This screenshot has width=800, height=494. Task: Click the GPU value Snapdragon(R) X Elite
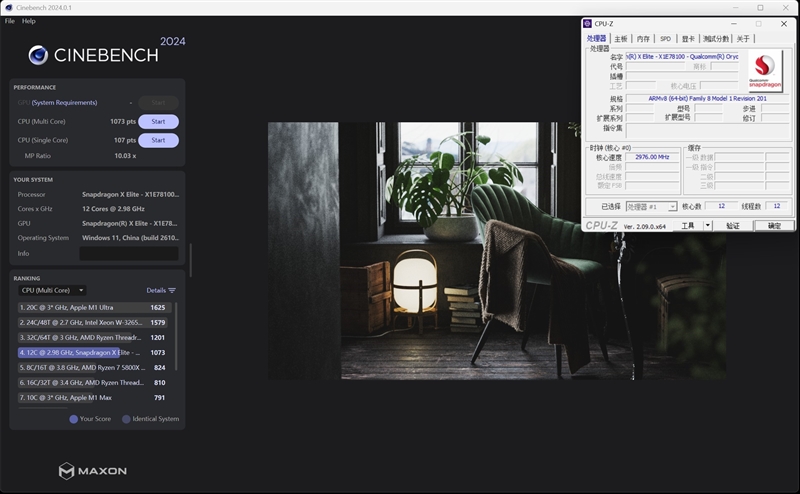130,224
